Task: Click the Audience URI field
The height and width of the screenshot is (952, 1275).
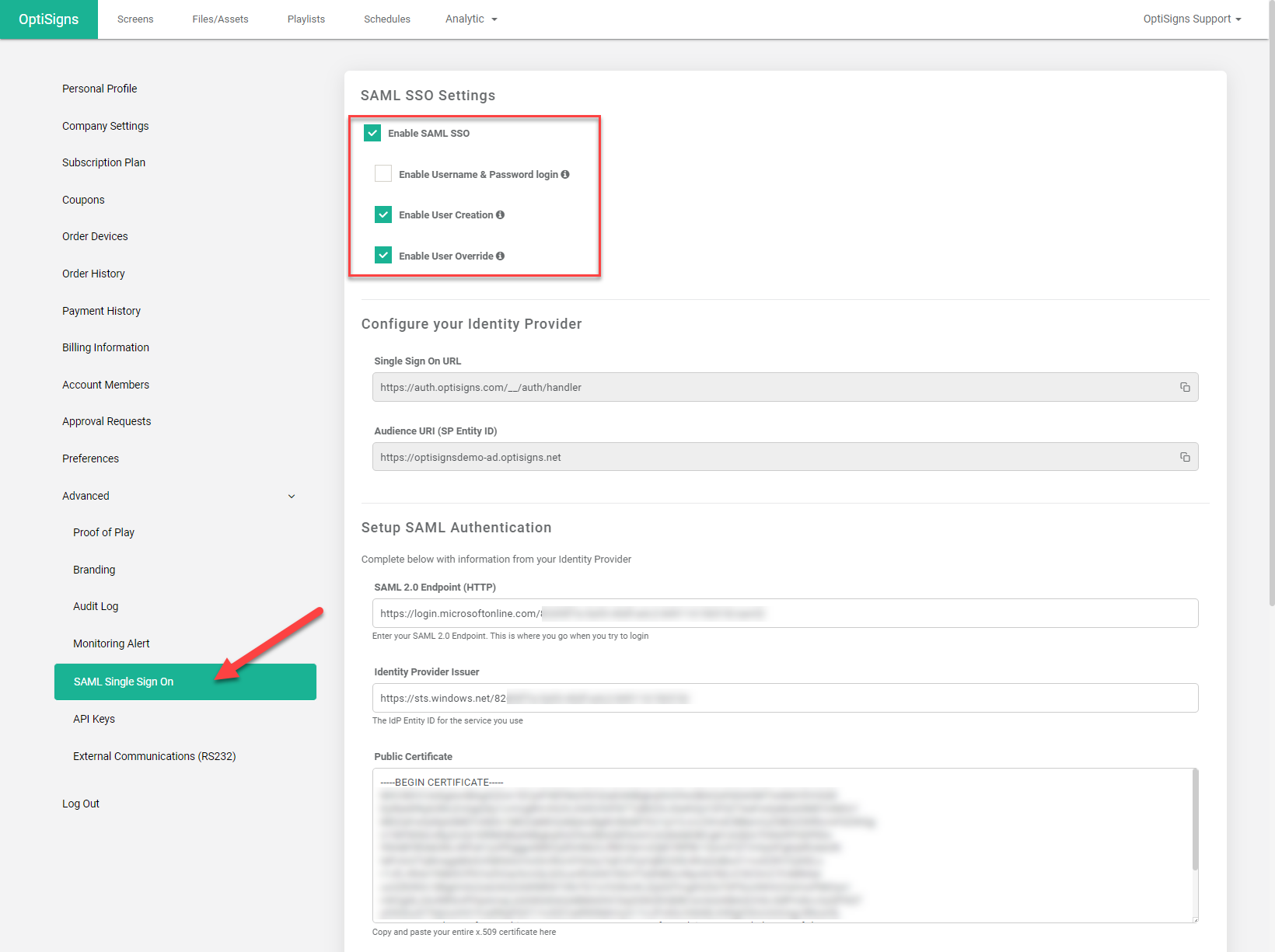Action: (x=785, y=457)
